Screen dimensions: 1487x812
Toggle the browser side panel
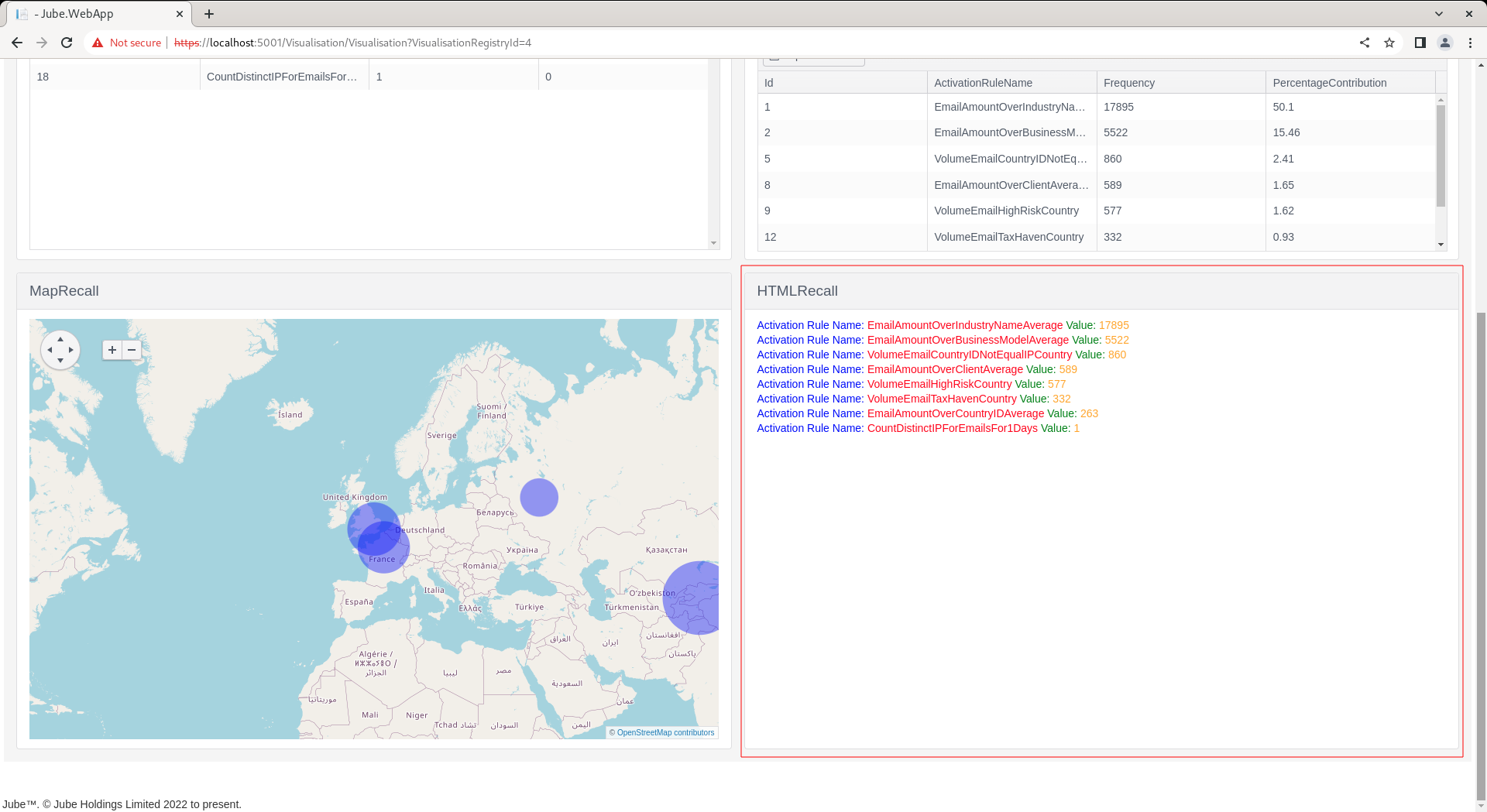(x=1420, y=43)
